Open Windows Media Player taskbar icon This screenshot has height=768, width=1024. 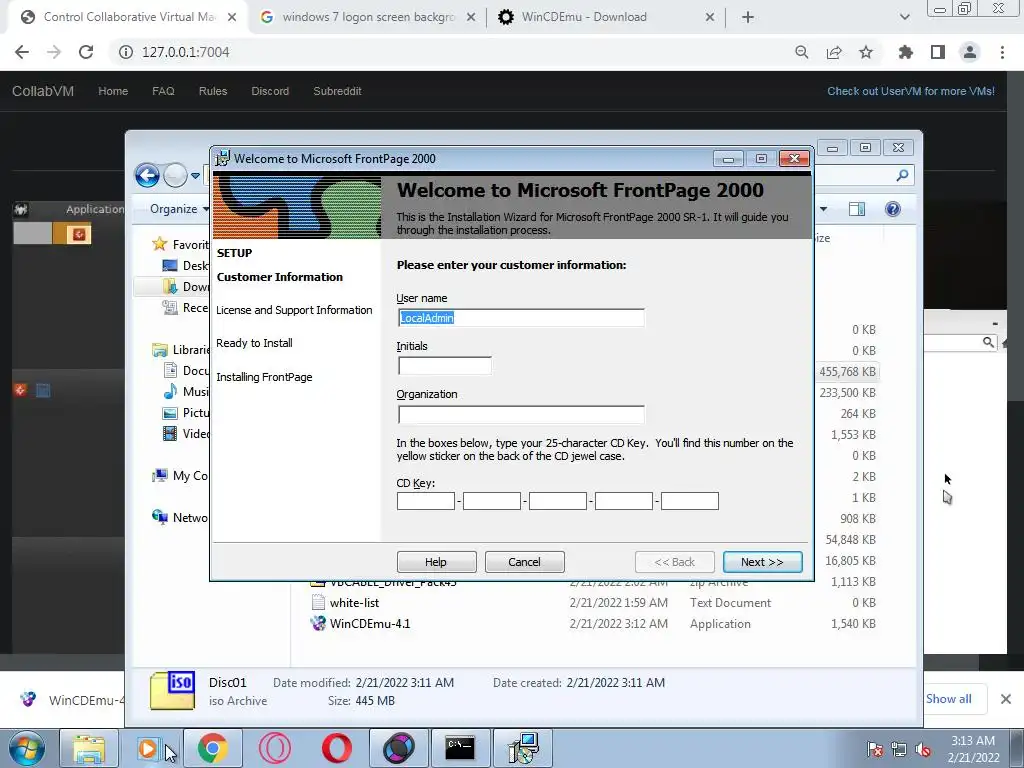click(x=150, y=748)
